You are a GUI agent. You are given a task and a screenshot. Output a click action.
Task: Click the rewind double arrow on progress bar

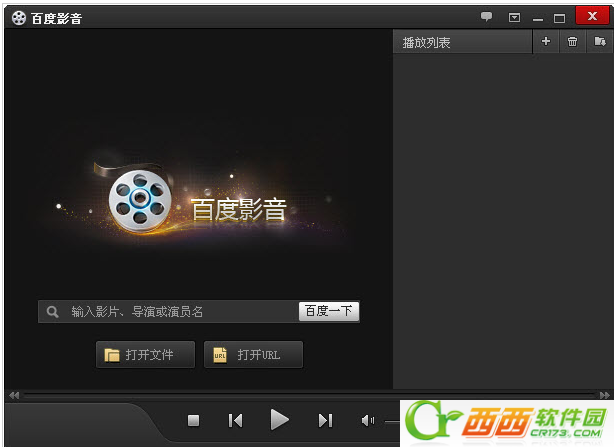click(x=14, y=395)
